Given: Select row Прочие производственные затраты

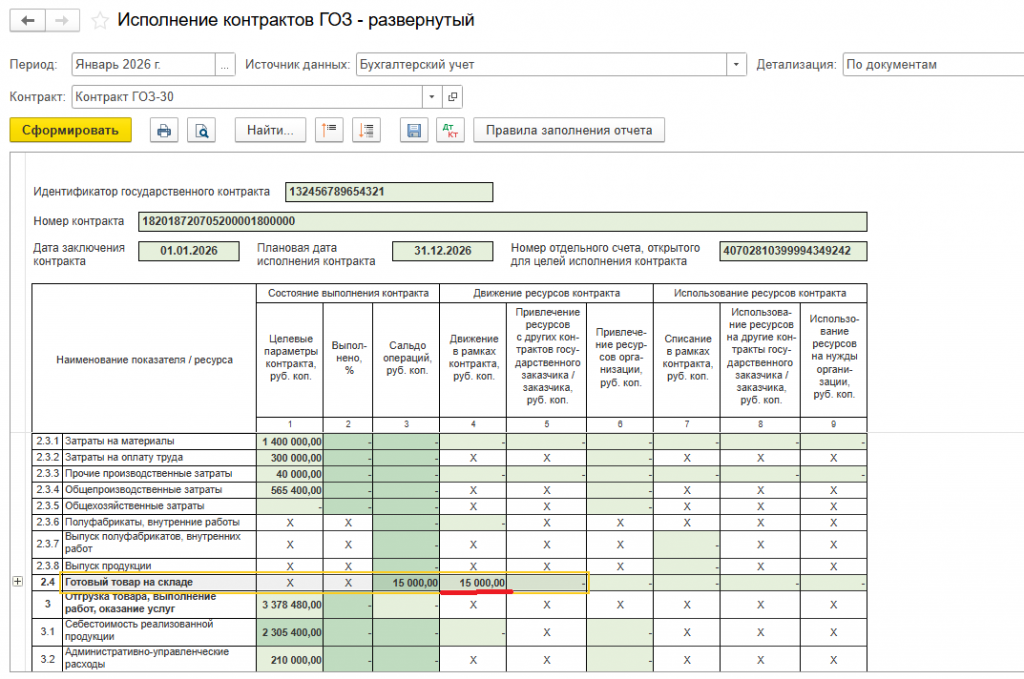Looking at the screenshot, I should tap(159, 474).
